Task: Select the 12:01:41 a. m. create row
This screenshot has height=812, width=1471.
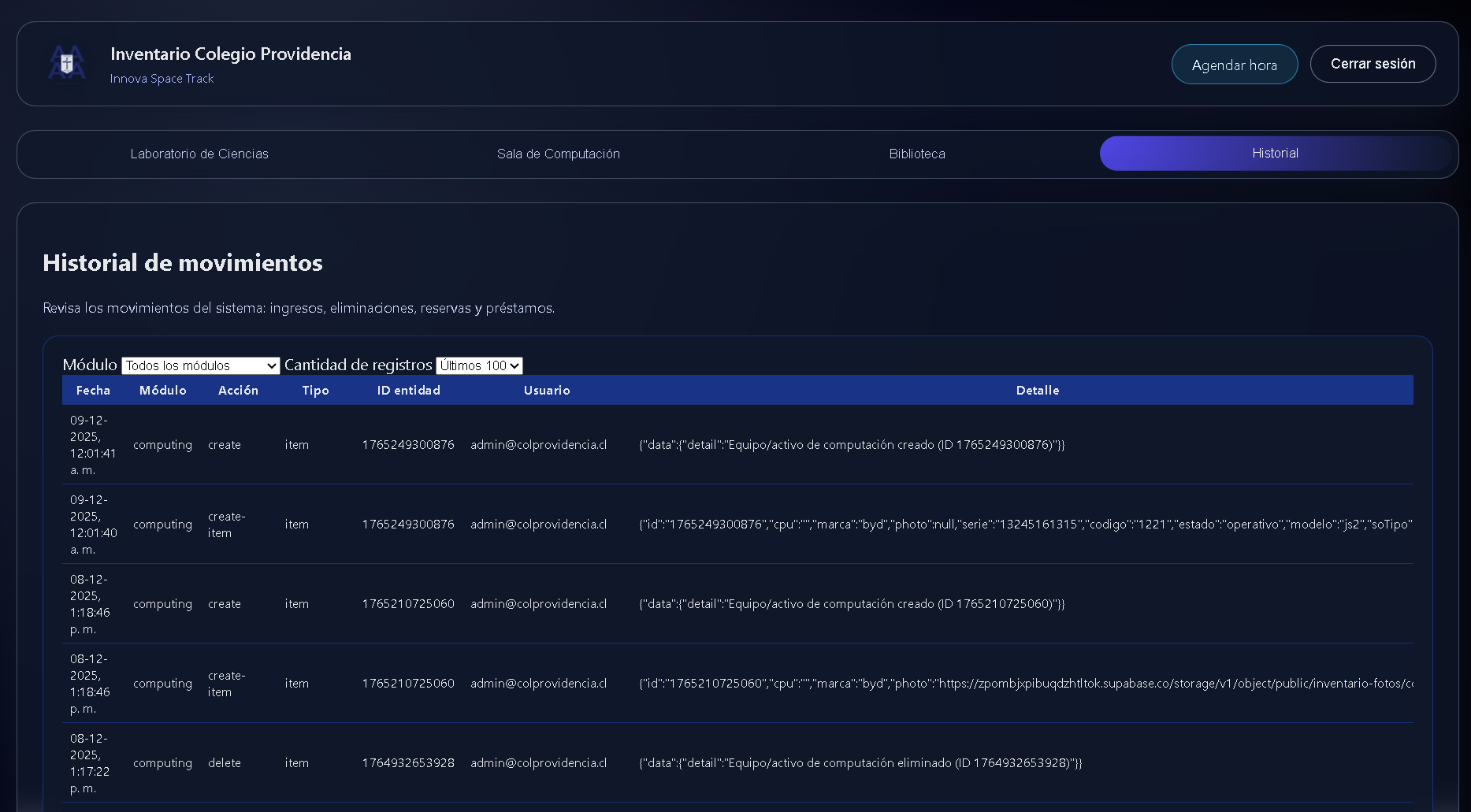Action: pos(225,445)
